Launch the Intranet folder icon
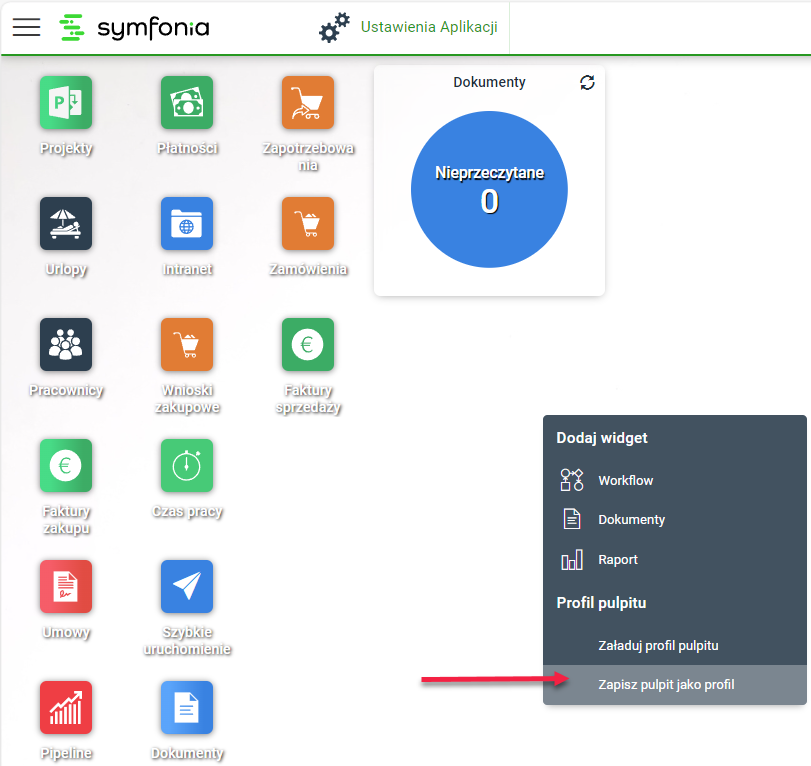Viewport: 811px width, 766px height. [x=187, y=223]
